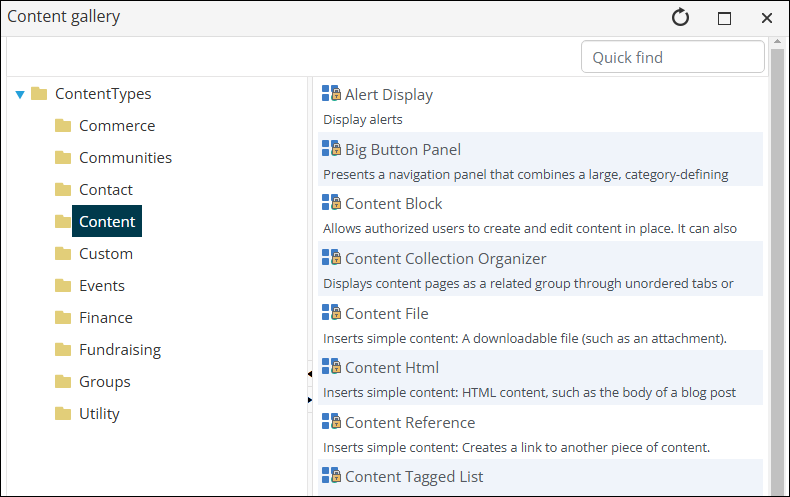Image resolution: width=790 pixels, height=497 pixels.
Task: Click the Content Reference item icon
Action: click(332, 421)
